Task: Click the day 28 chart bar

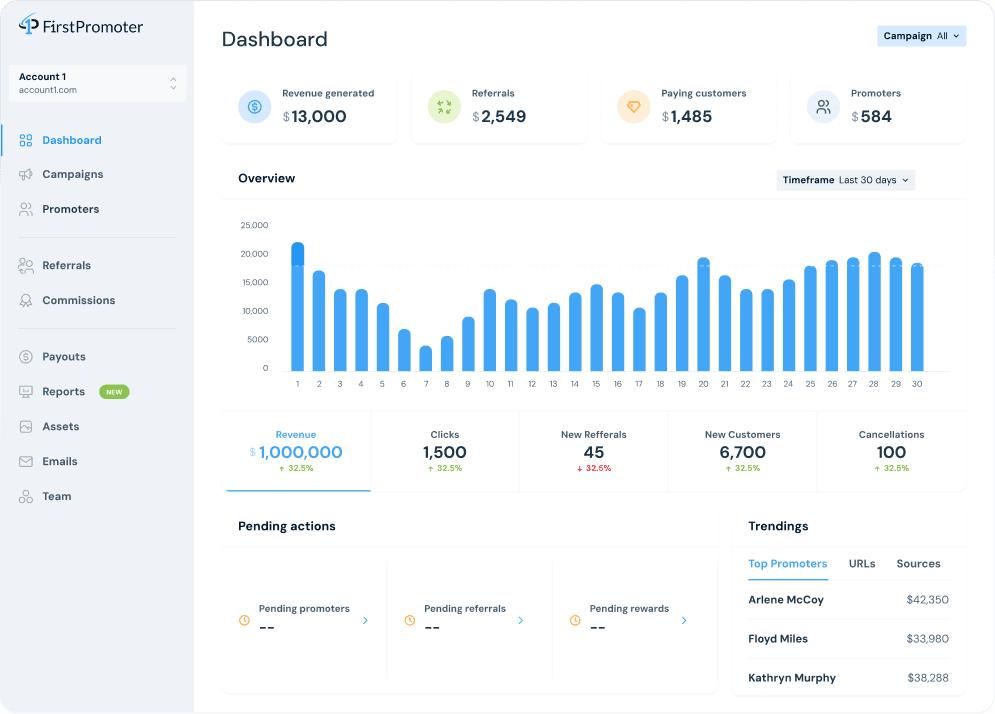Action: 874,312
